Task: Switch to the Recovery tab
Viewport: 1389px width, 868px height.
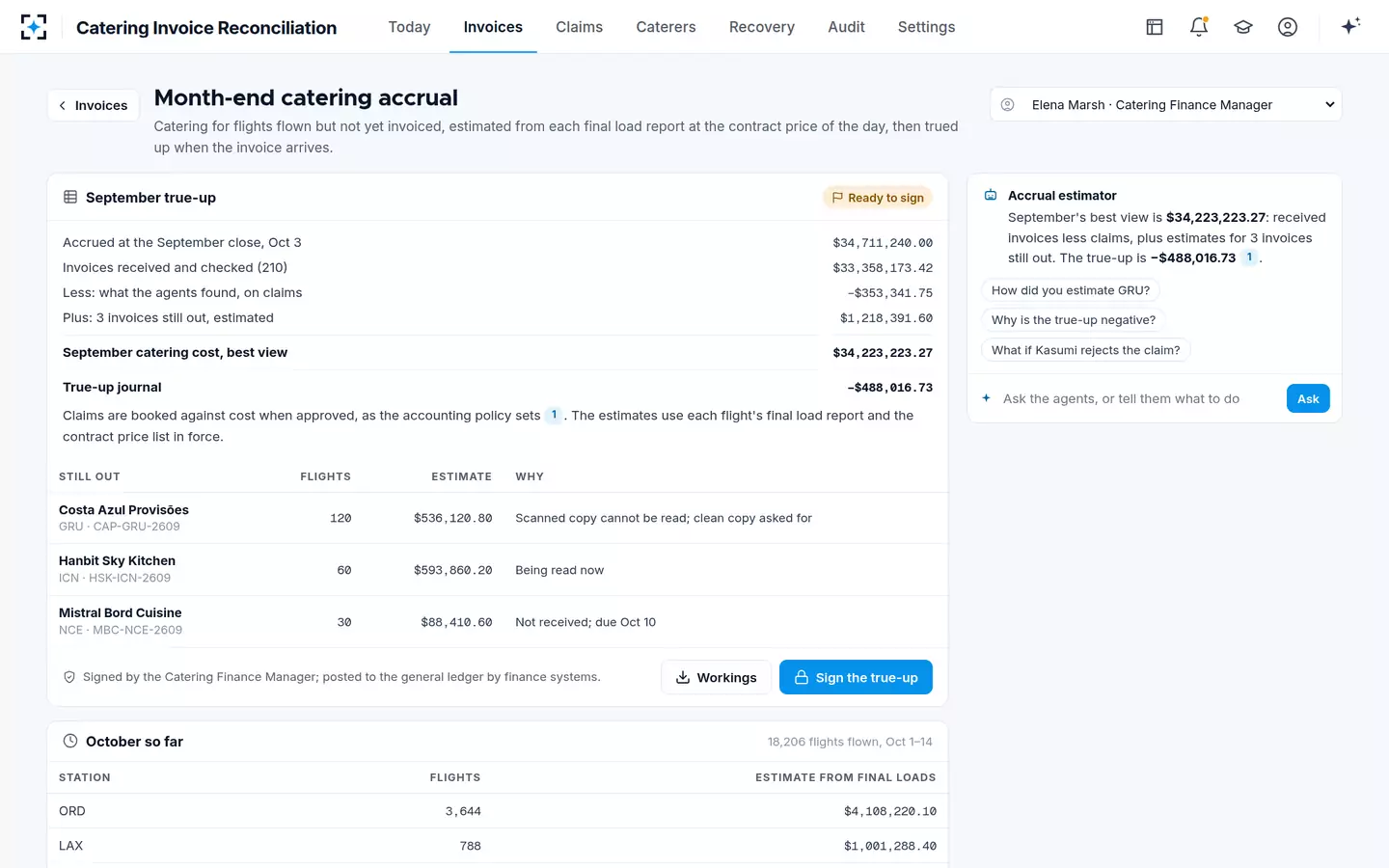Action: click(762, 27)
